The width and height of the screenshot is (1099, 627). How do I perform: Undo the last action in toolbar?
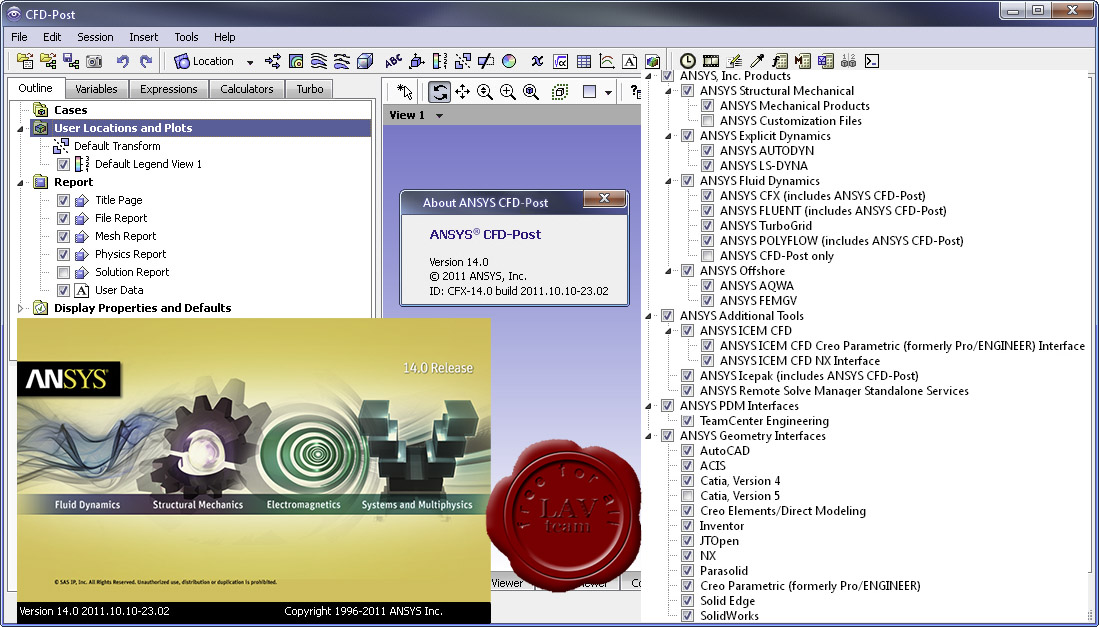click(123, 61)
